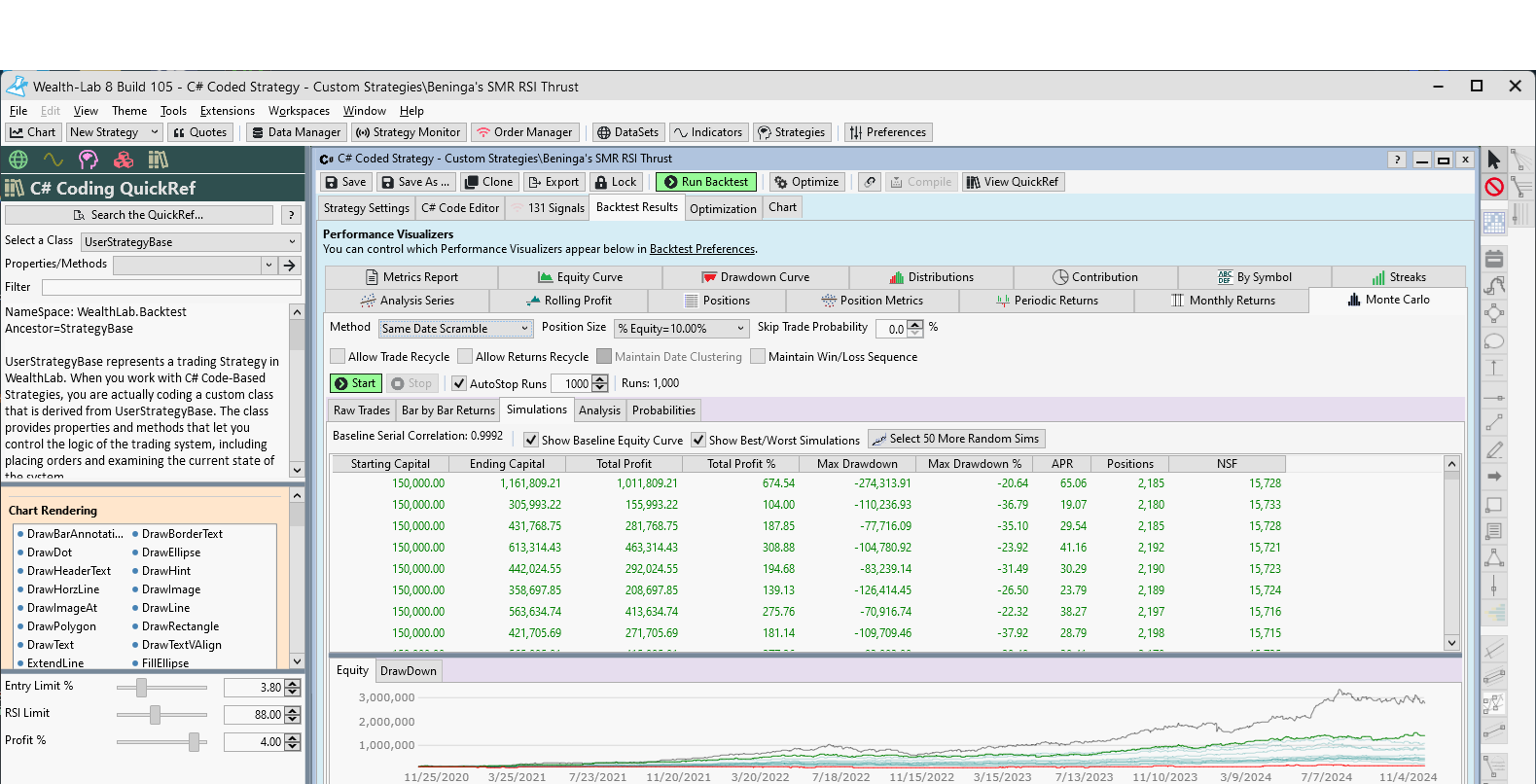Screen dimensions: 1536x784
Task: Start the Monte Carlo simulation
Action: coord(355,383)
